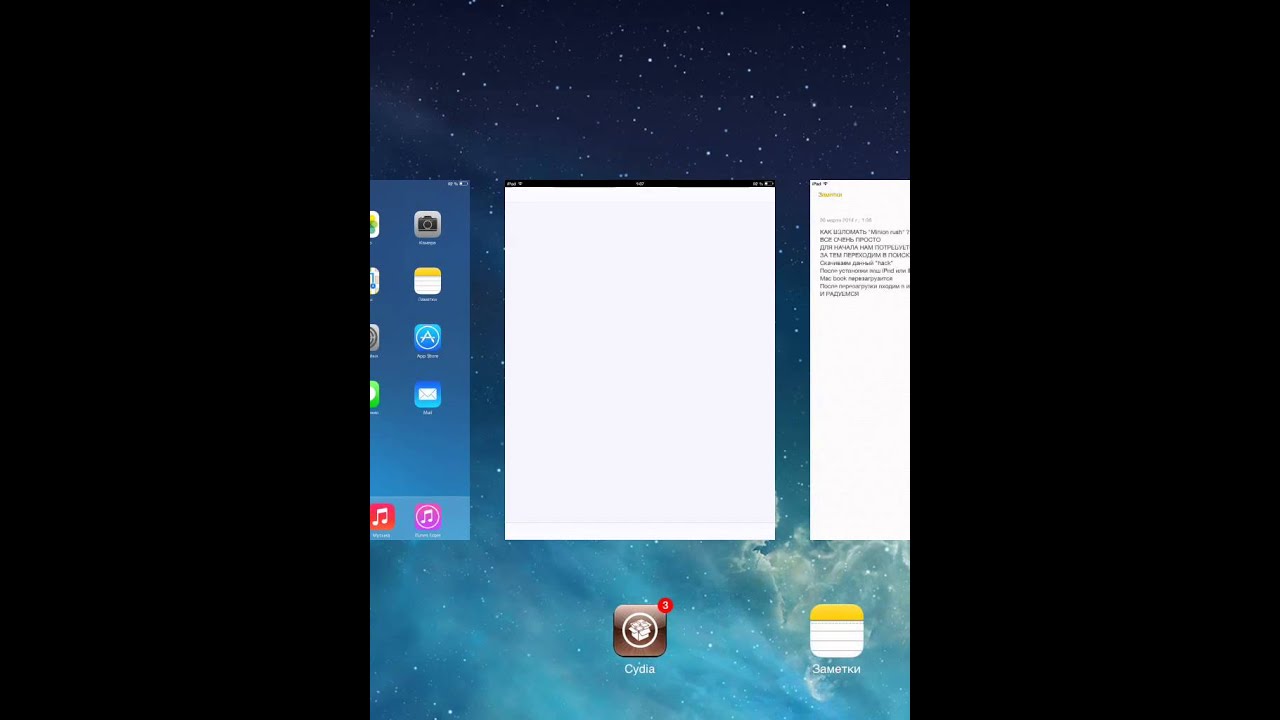The height and width of the screenshot is (720, 1280).
Task: Open the Cydia app icon with badge
Action: pyautogui.click(x=640, y=630)
